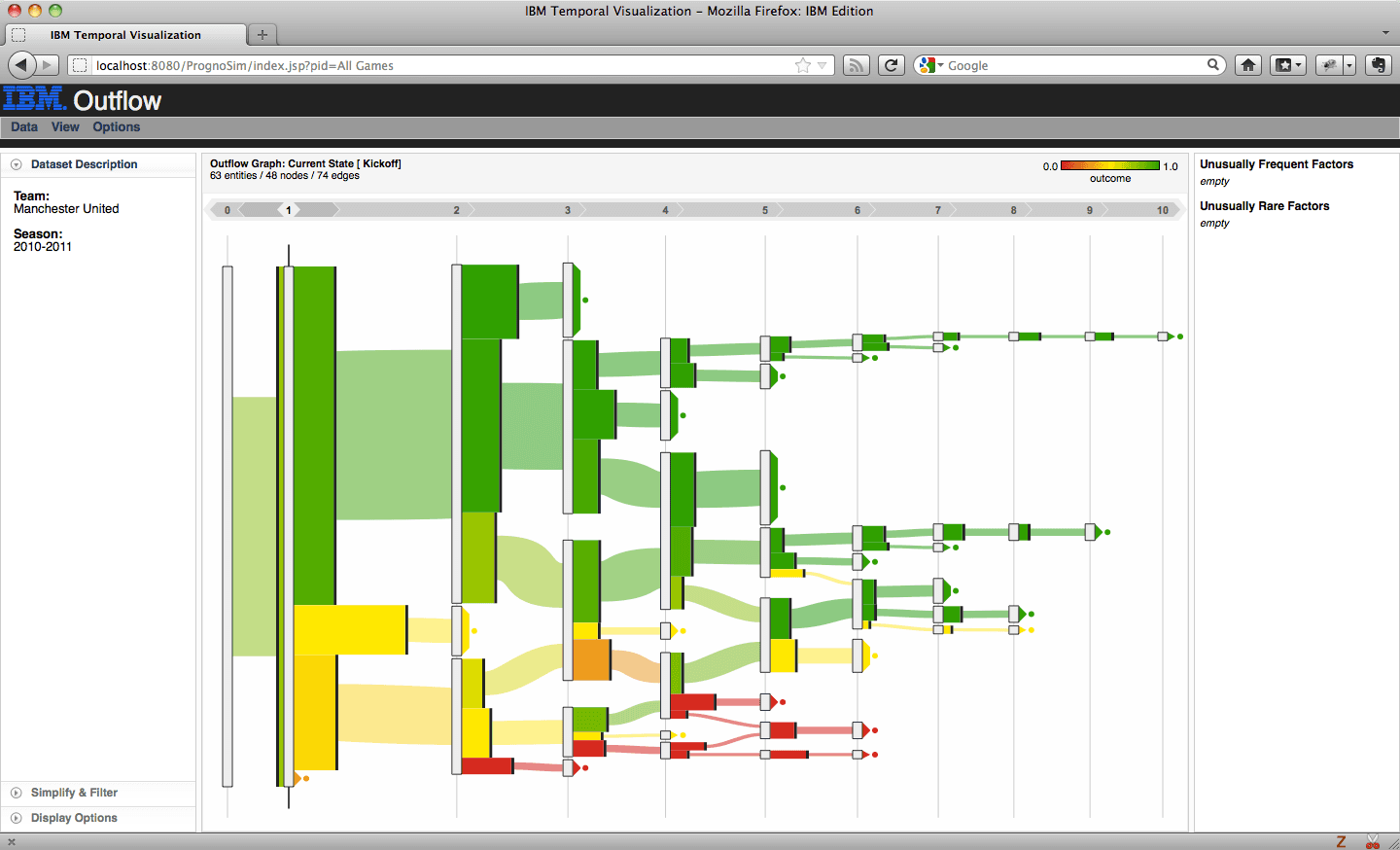
Task: Expand the Simplify & Filter panel
Action: 74,793
